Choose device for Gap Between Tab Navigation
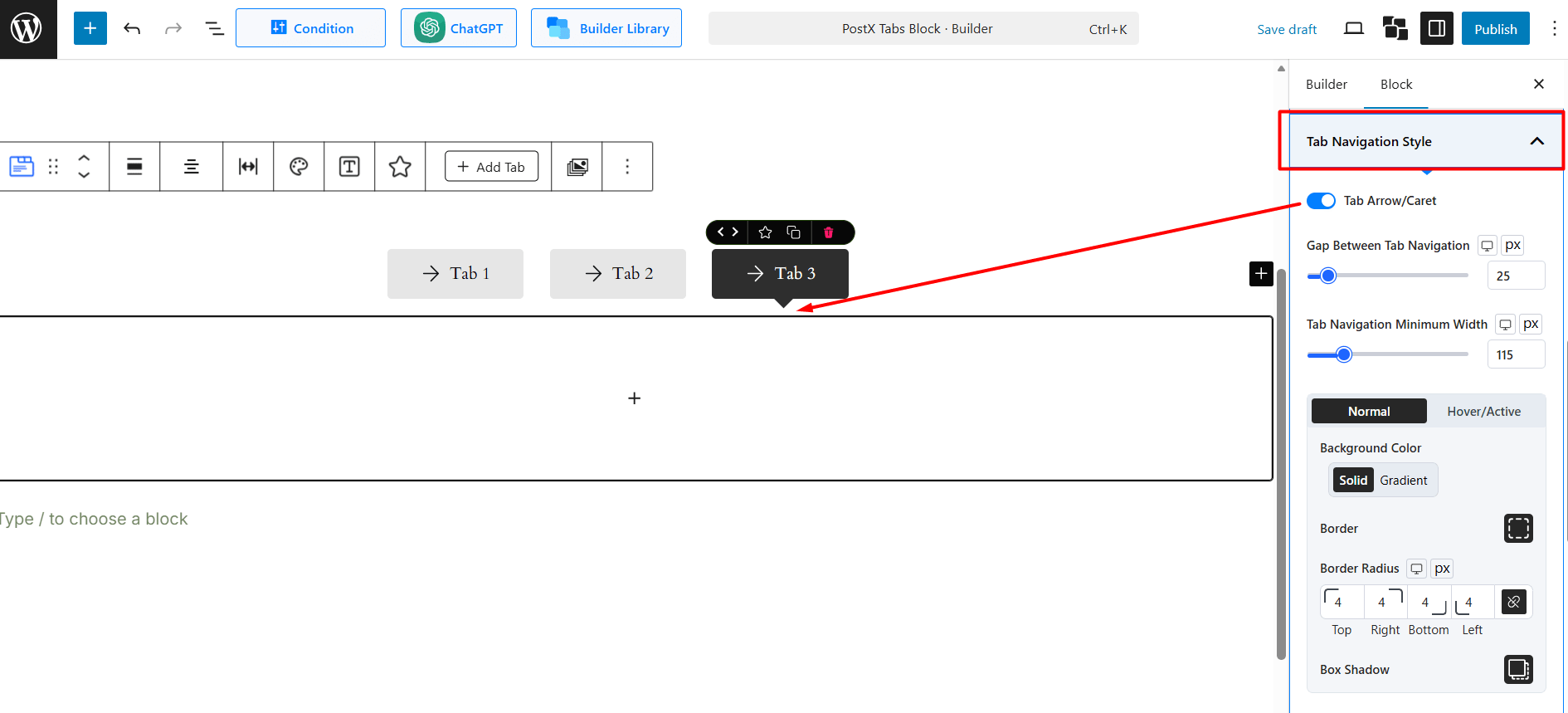 [x=1487, y=246]
